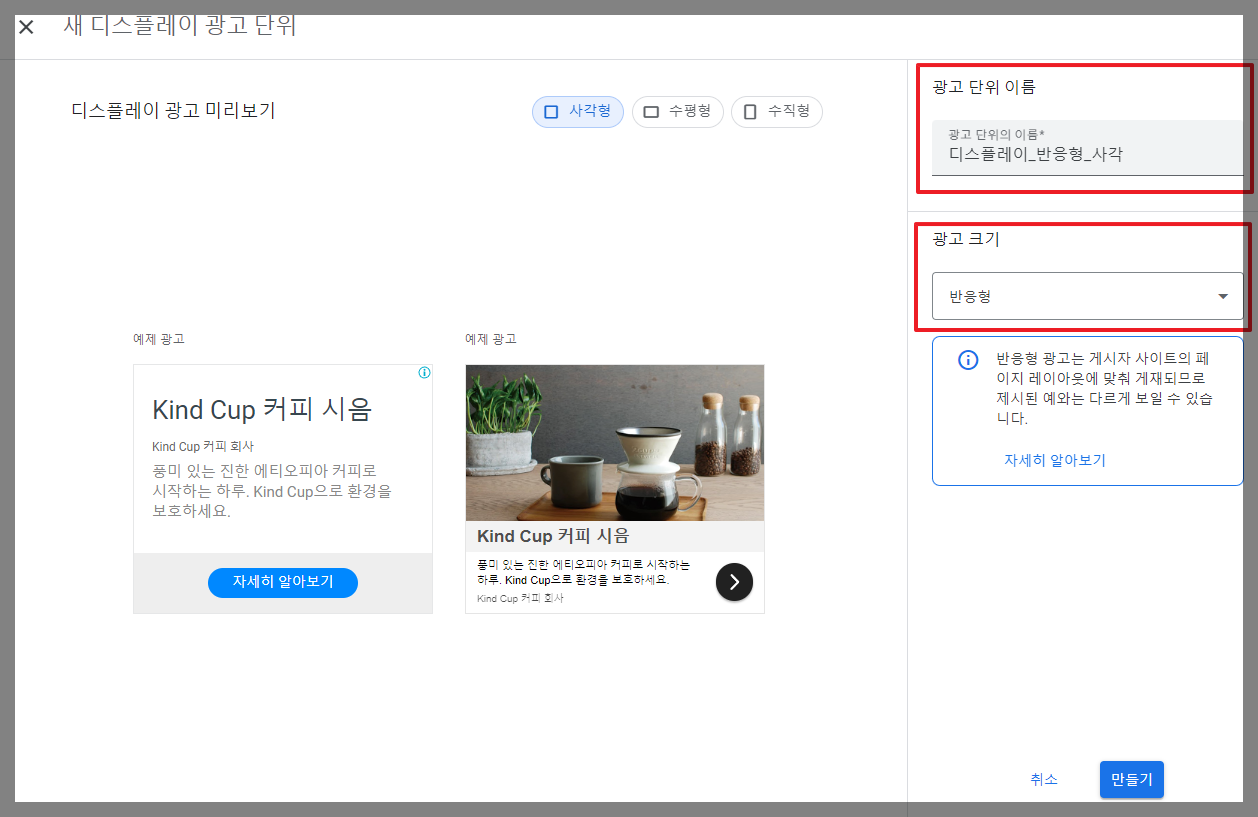
Task: Click the ⓘ icon on the Kind Cup ad preview
Action: tap(424, 372)
